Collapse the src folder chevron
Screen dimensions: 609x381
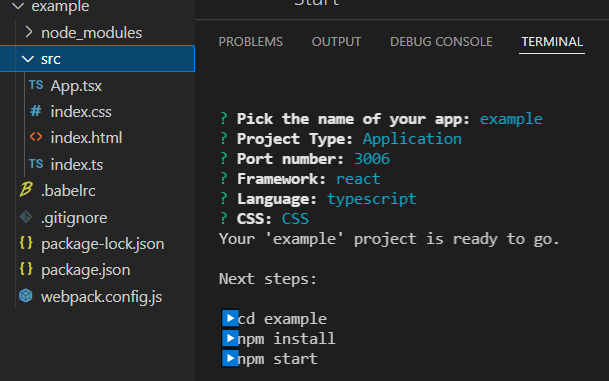(x=28, y=59)
